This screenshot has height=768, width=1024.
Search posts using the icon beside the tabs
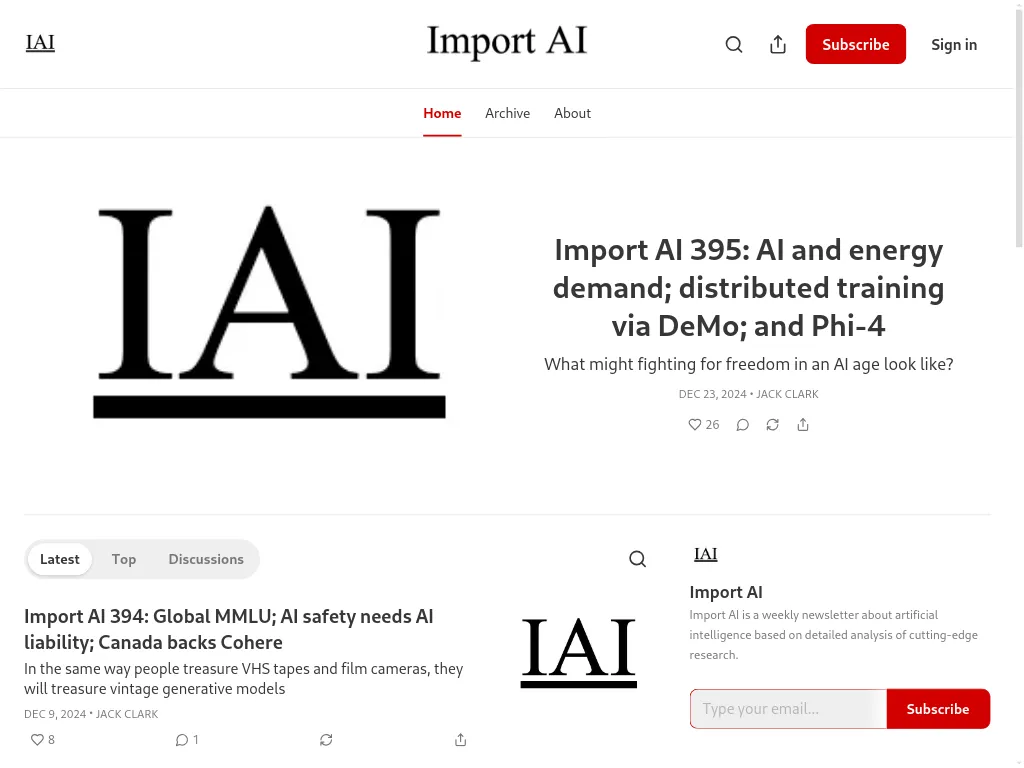[x=637, y=559]
